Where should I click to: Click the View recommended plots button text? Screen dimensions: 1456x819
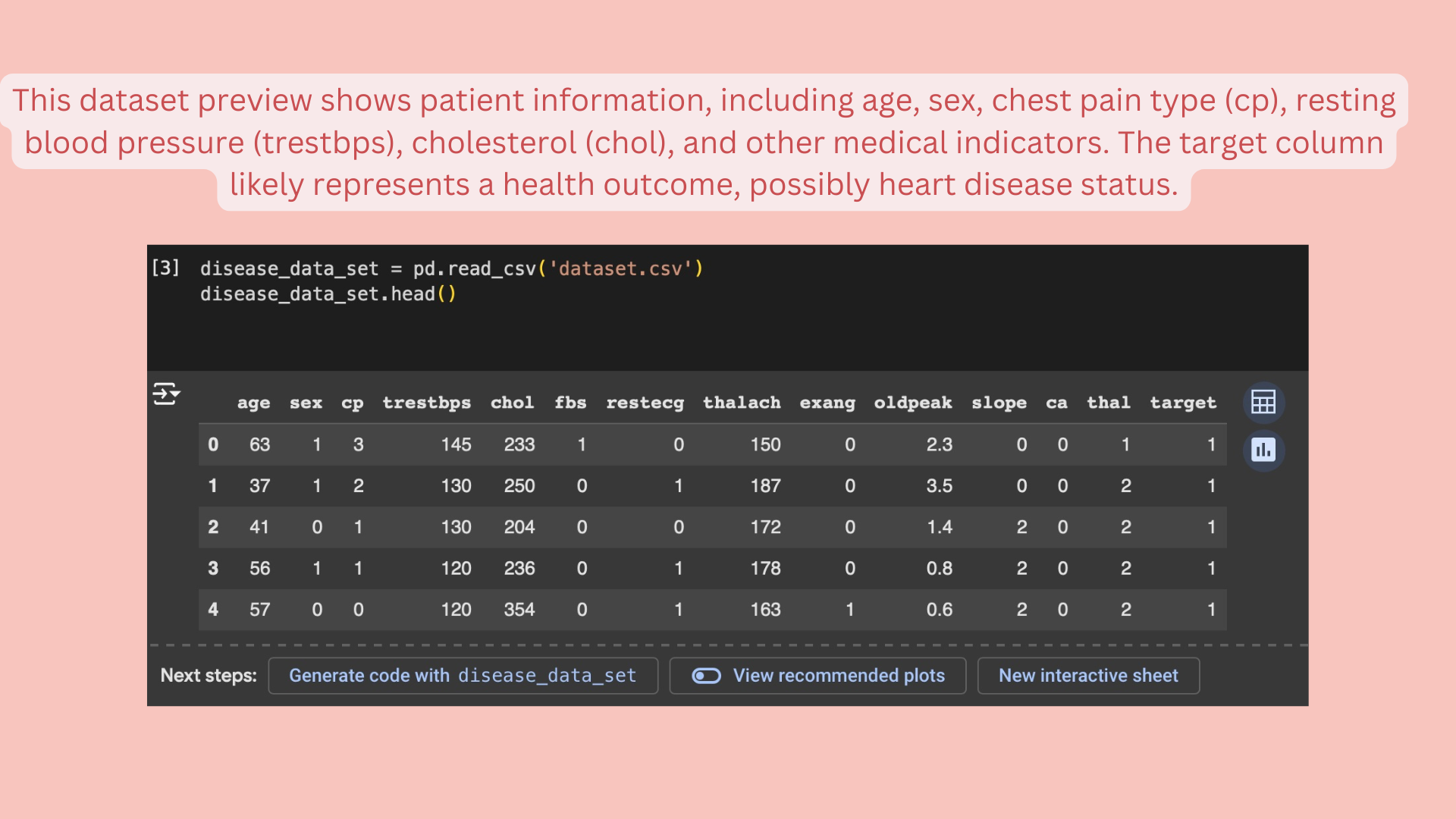(838, 676)
